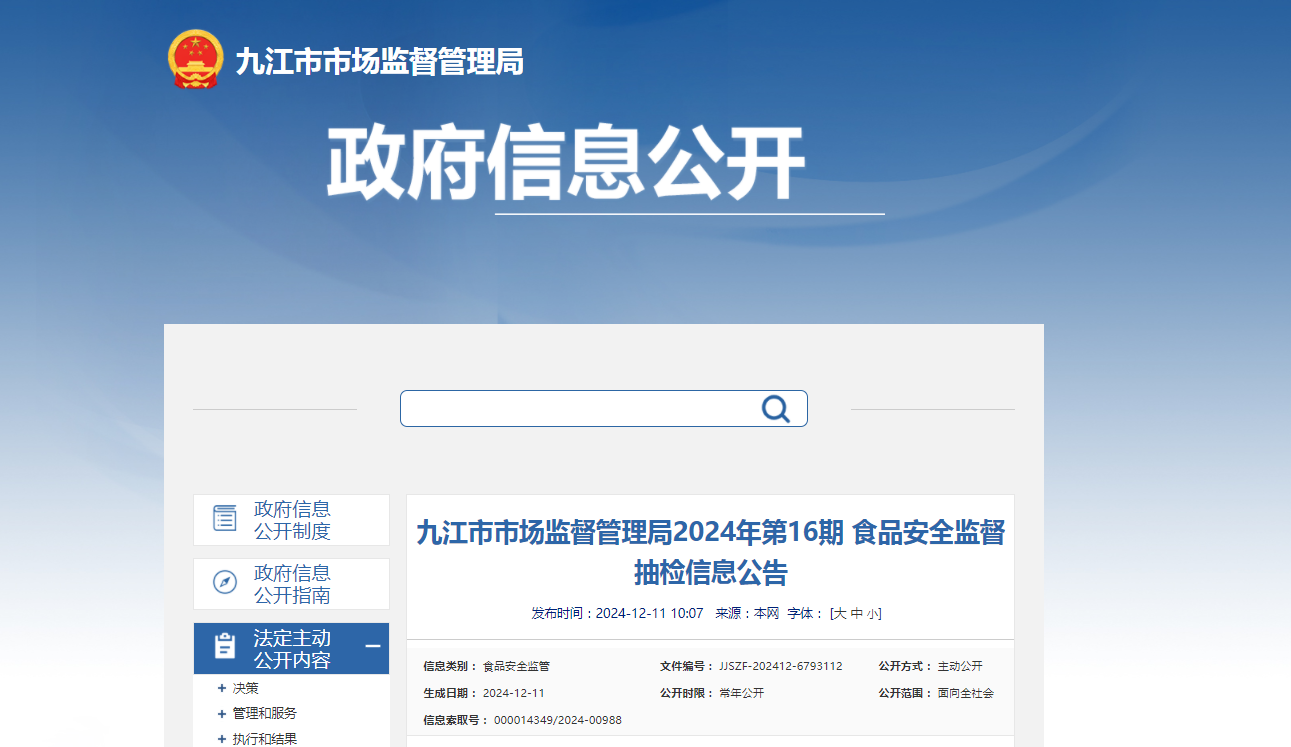Click the search magnifier icon

(776, 408)
